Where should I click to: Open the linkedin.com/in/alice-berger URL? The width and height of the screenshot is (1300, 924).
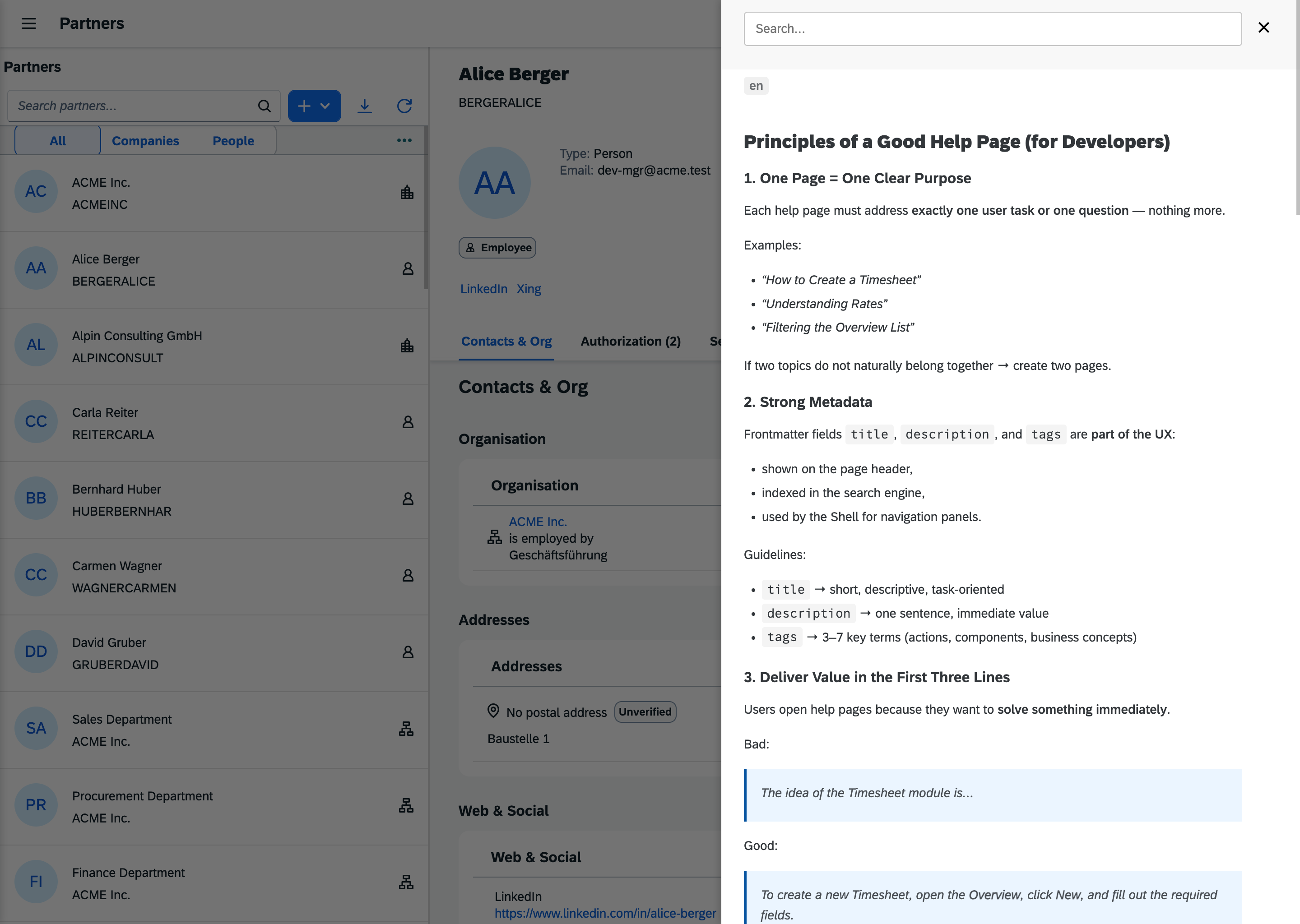(605, 913)
